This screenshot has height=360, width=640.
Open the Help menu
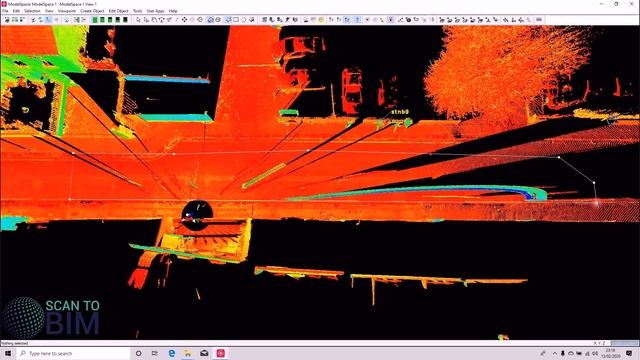pyautogui.click(x=173, y=11)
